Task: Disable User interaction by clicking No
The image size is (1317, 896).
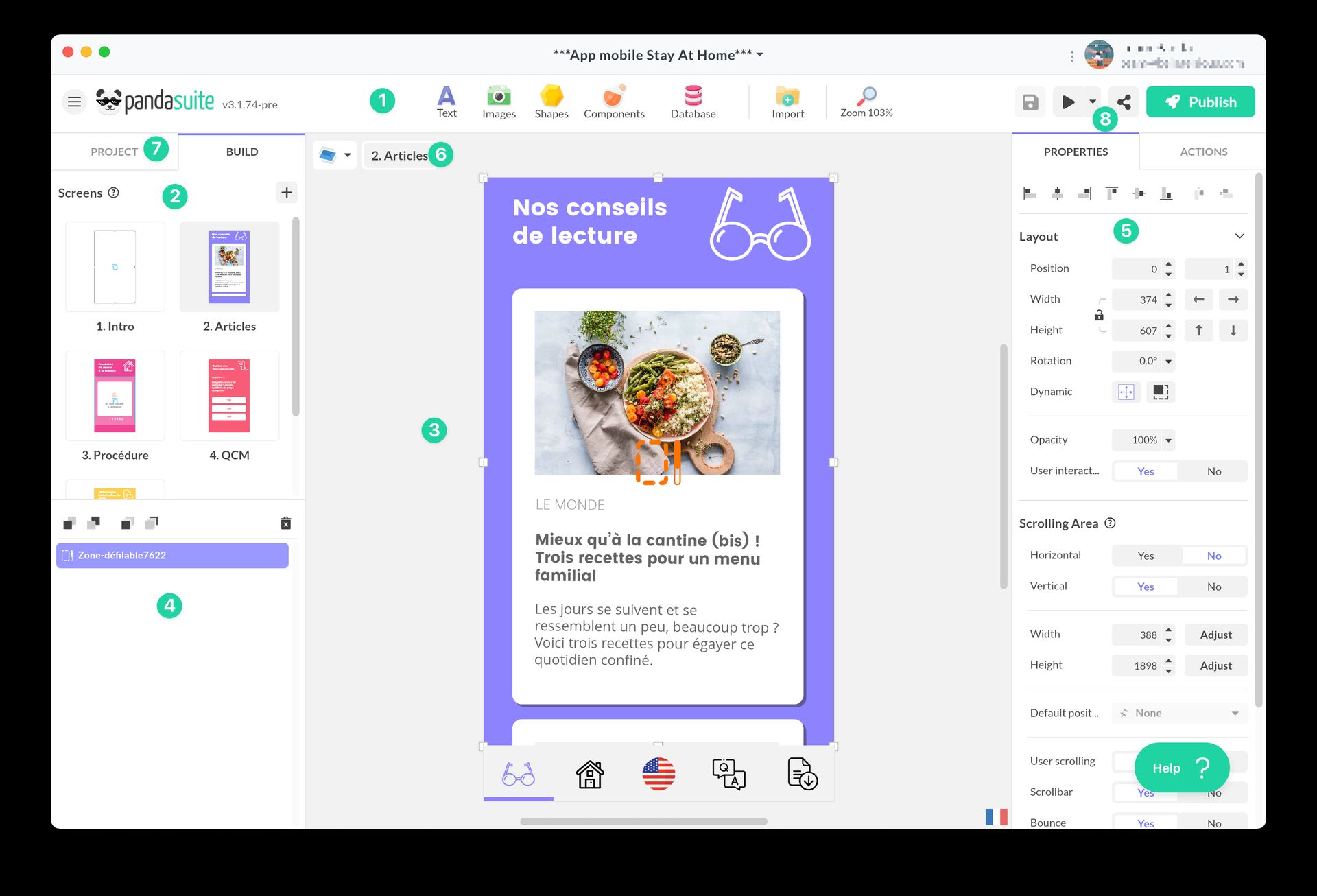Action: [1214, 471]
